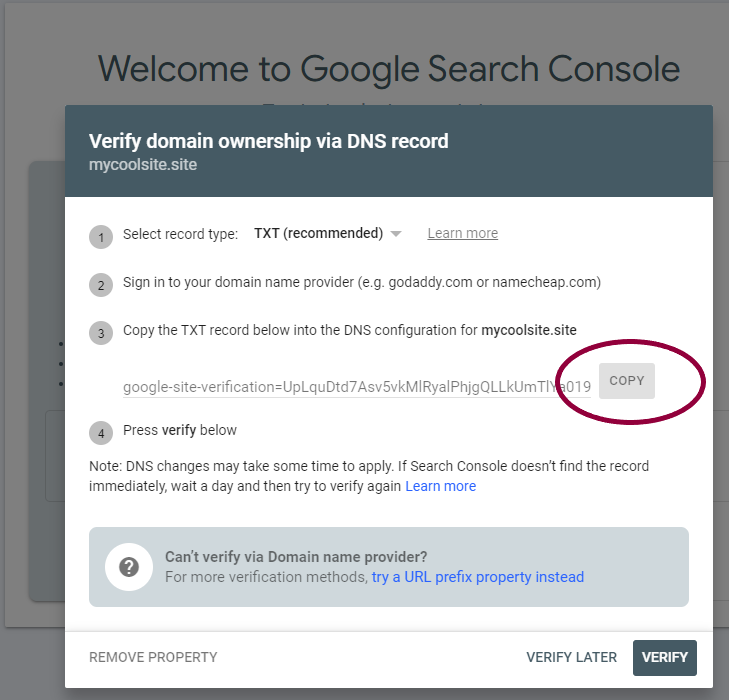Image resolution: width=729 pixels, height=700 pixels.
Task: Click the VERIFY button
Action: click(x=664, y=657)
